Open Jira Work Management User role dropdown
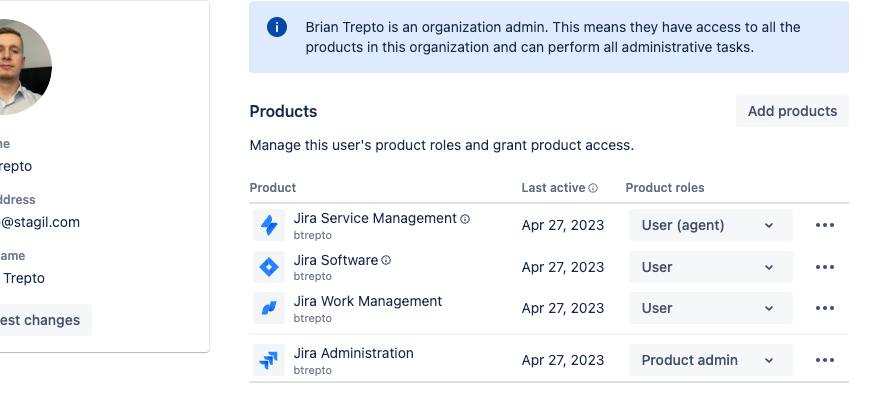The image size is (870, 399). point(711,308)
